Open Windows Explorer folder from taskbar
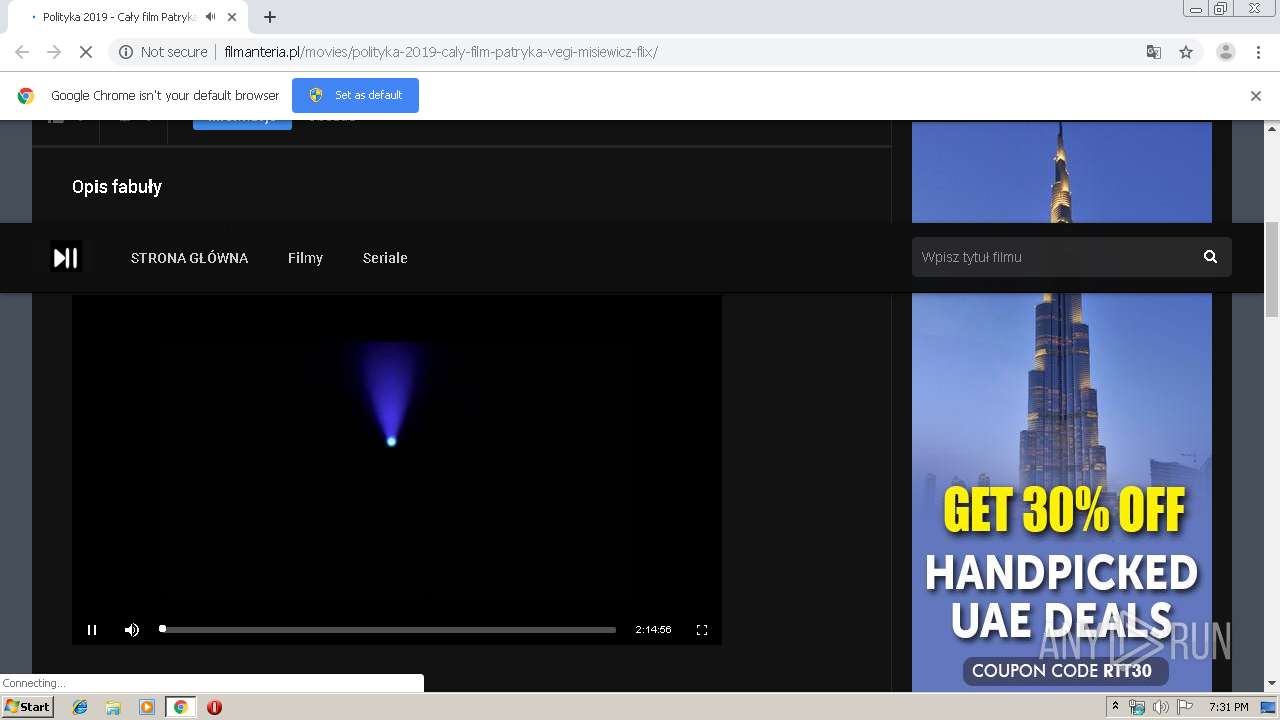This screenshot has width=1280, height=720. click(x=113, y=707)
